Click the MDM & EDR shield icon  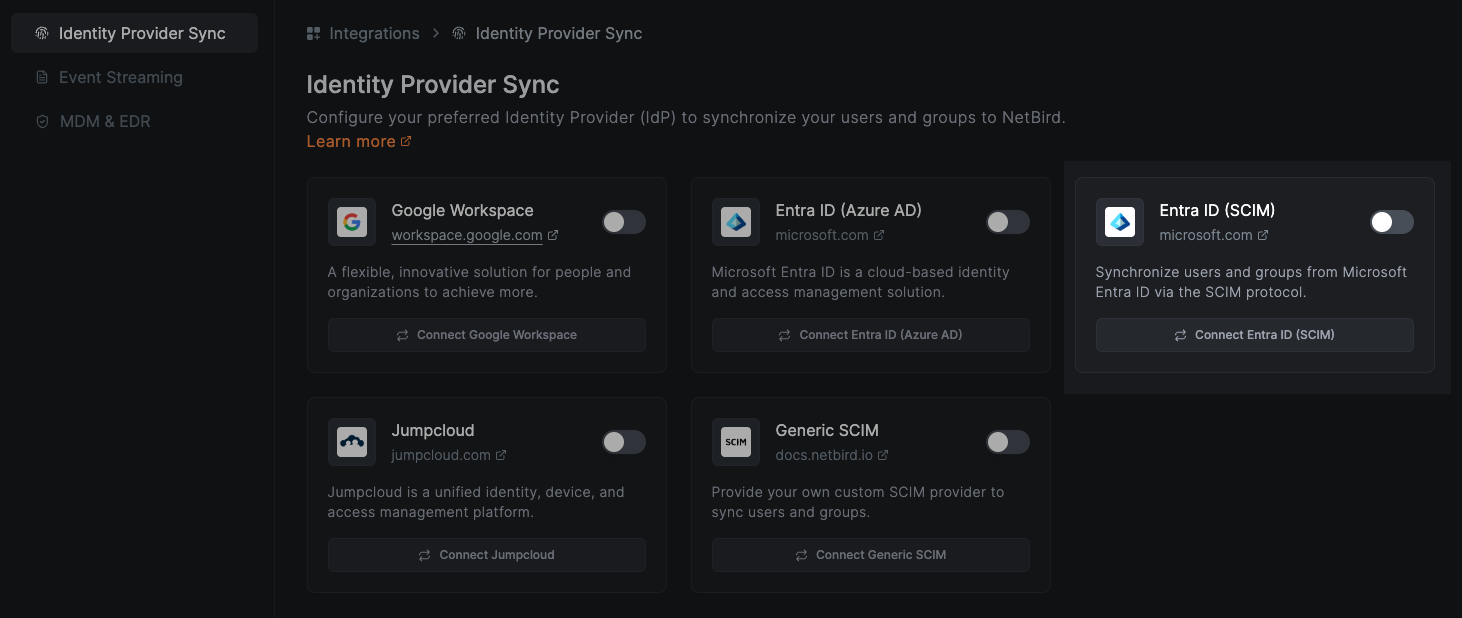coord(42,121)
